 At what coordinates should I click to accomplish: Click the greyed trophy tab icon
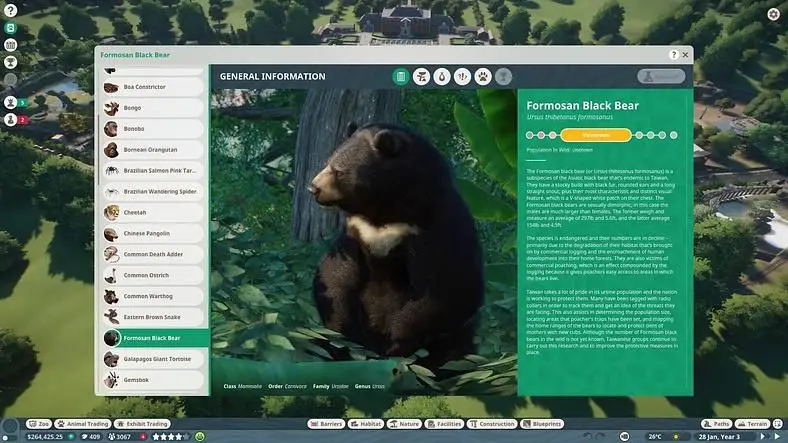click(x=503, y=77)
